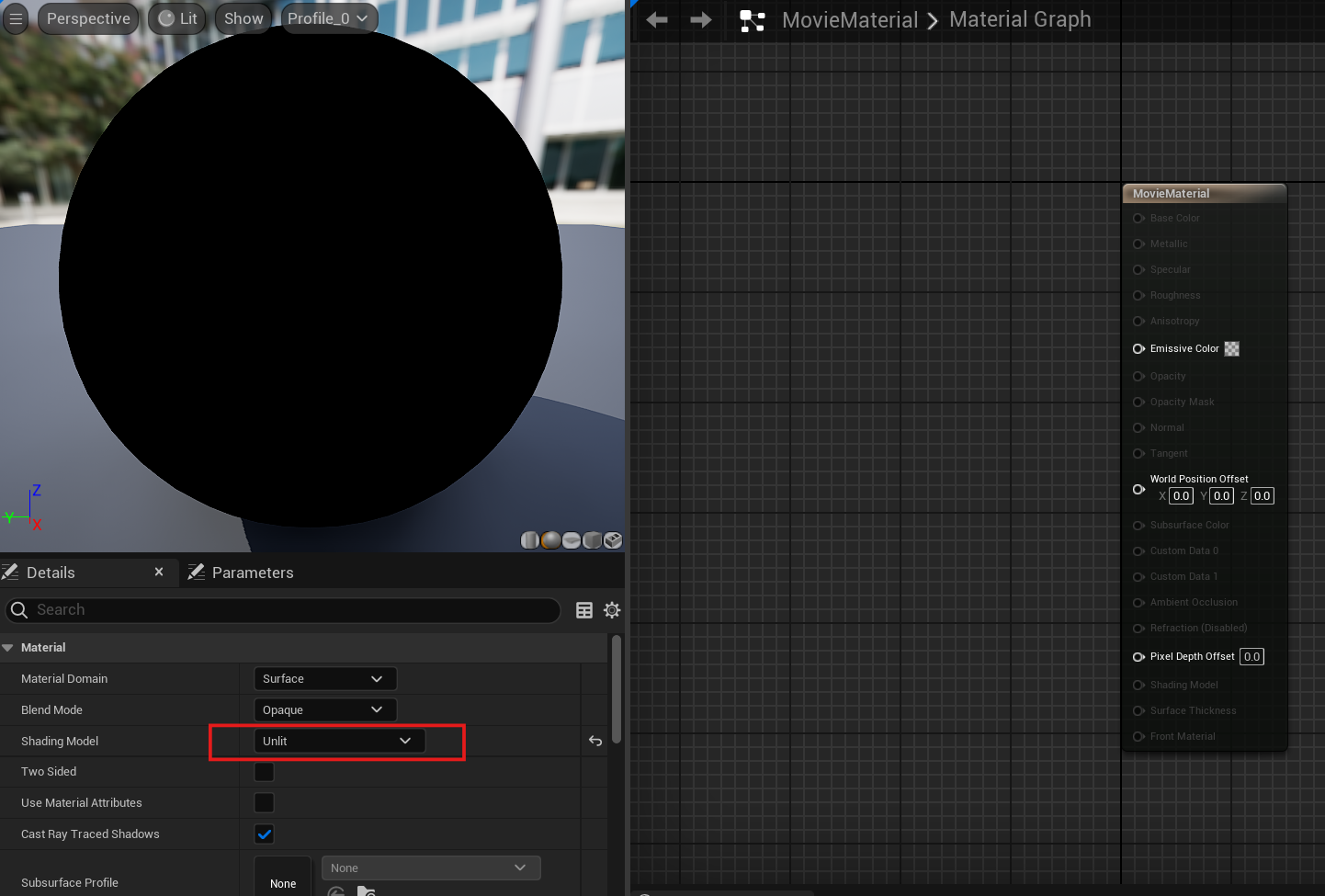The height and width of the screenshot is (896, 1325).
Task: Click the Lit view mode button
Action: [176, 17]
